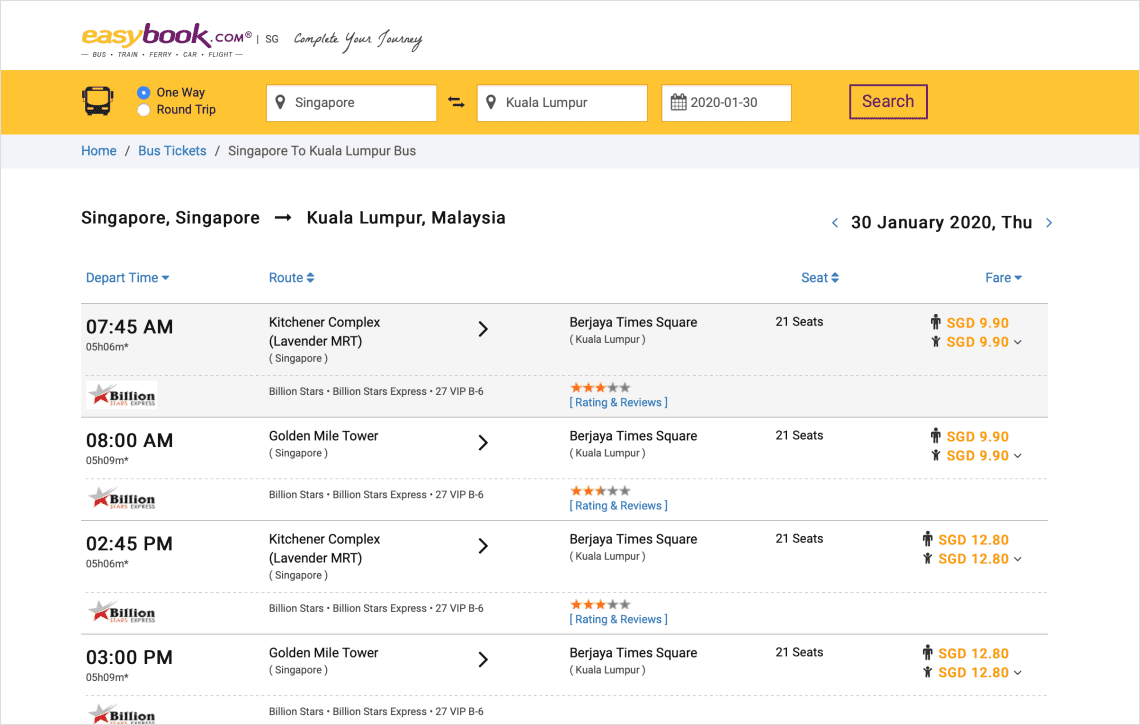Click adult fare icon for 07:45 AM trip
The image size is (1140, 725).
click(935, 321)
